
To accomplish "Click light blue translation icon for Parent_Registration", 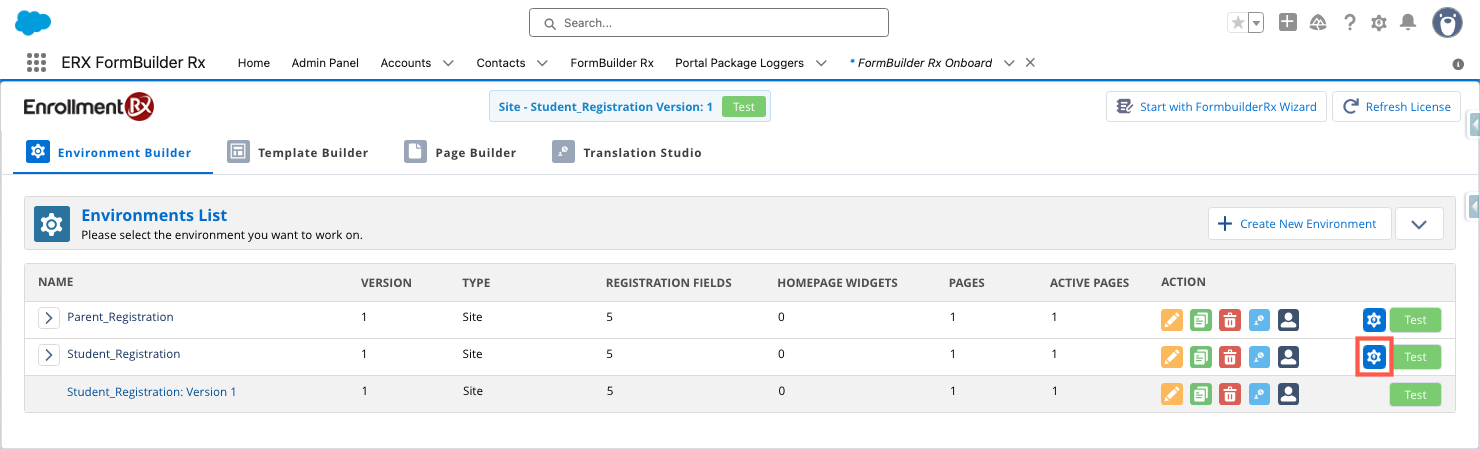I will (x=1259, y=320).
